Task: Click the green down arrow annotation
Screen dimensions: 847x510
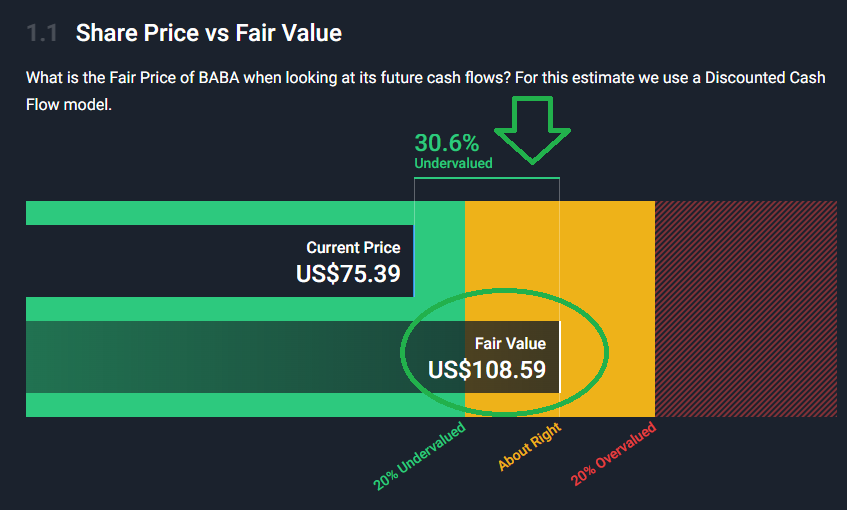Action: click(x=532, y=130)
